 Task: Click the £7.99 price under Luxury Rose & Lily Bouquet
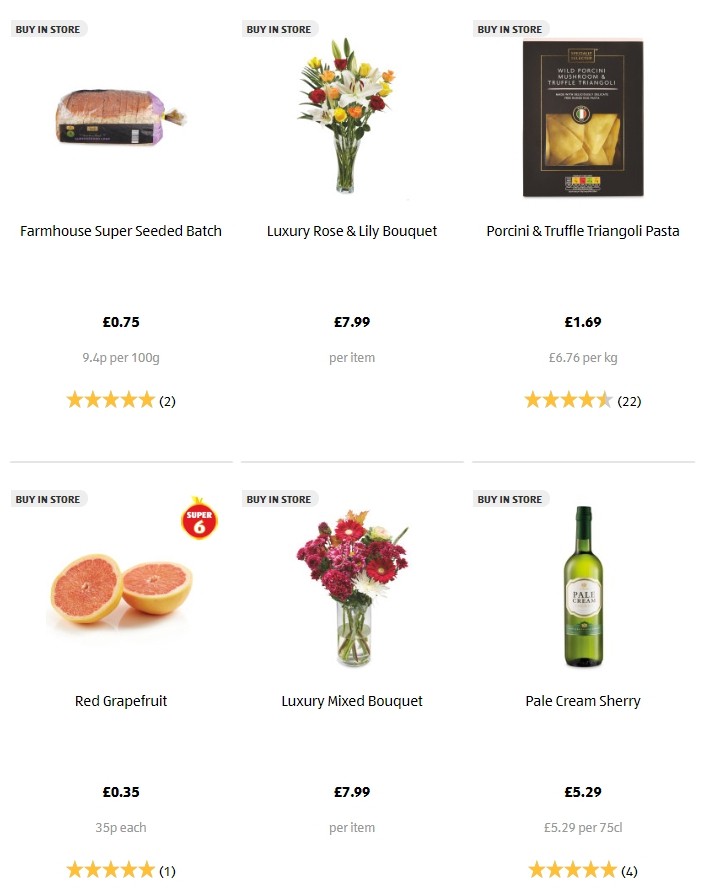point(352,322)
